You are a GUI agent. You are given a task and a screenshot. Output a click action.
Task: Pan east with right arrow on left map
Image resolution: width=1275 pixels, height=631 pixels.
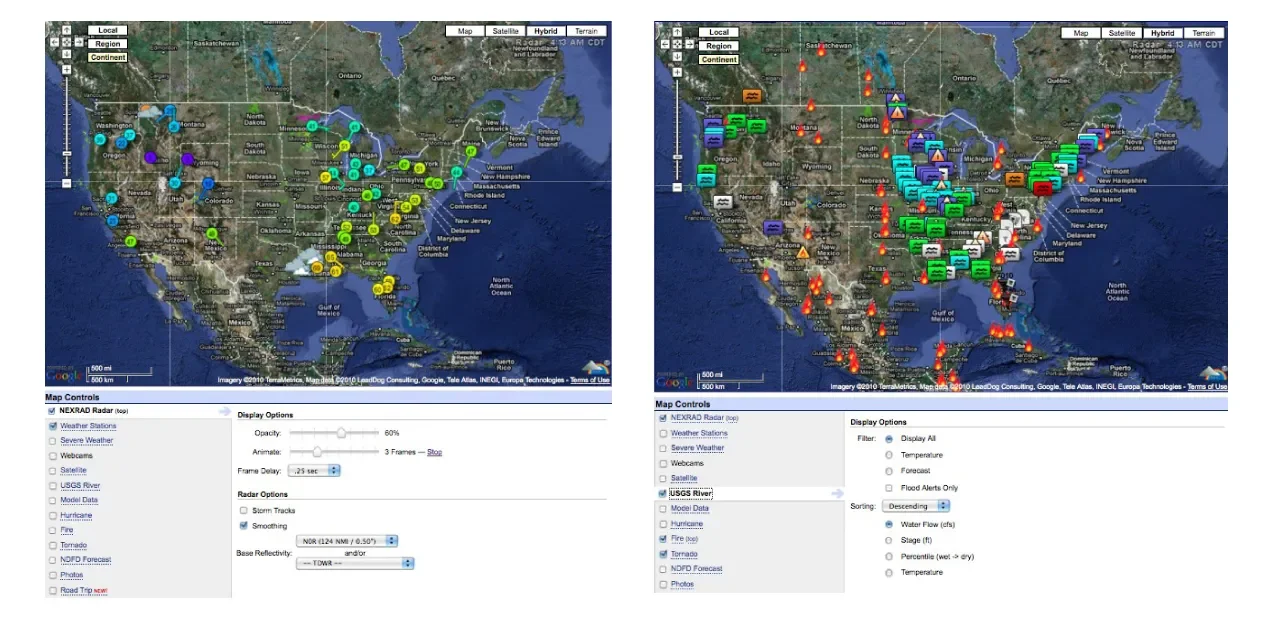click(79, 43)
